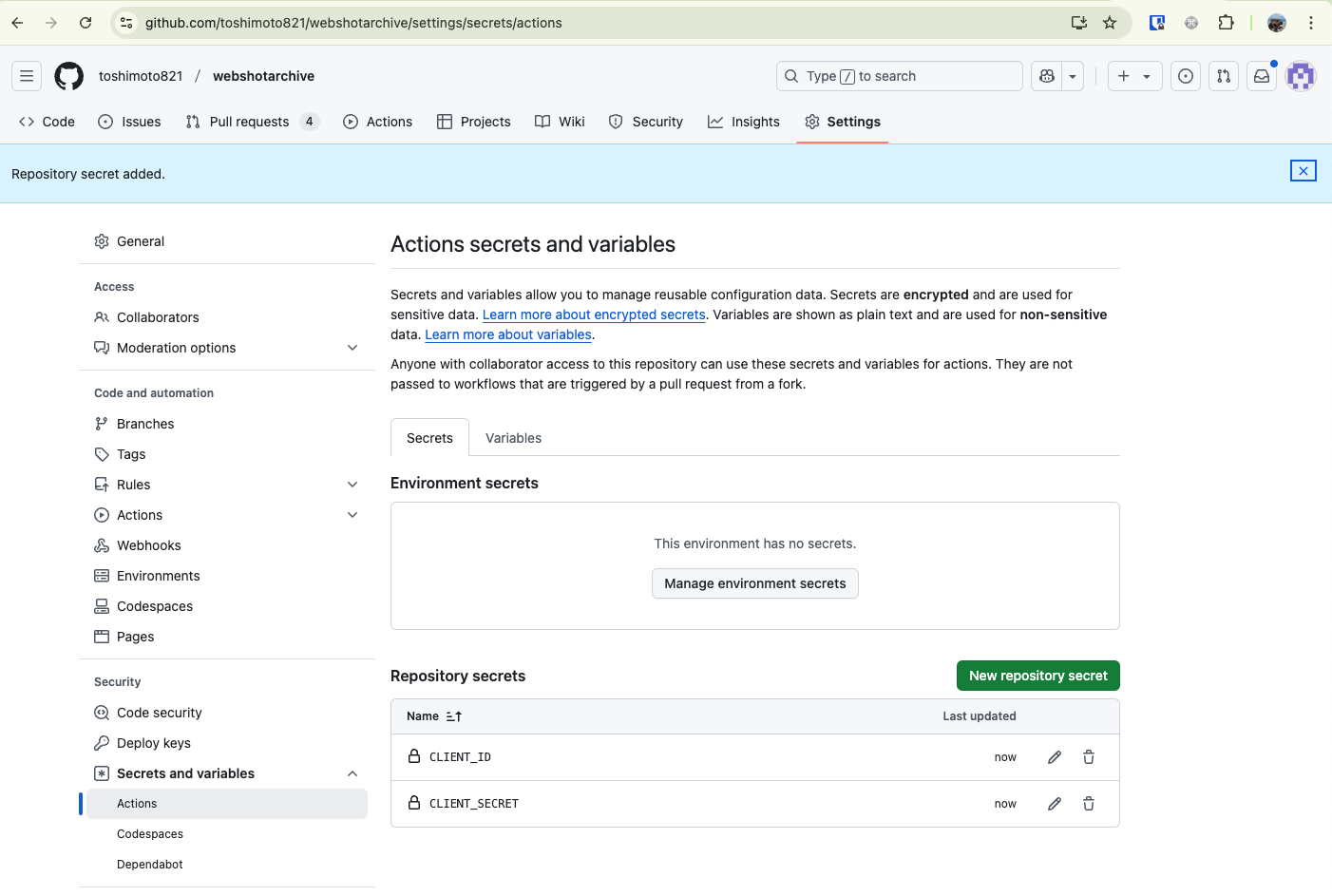Open the notifications inbox
This screenshot has width=1332, height=896.
tap(1261, 76)
